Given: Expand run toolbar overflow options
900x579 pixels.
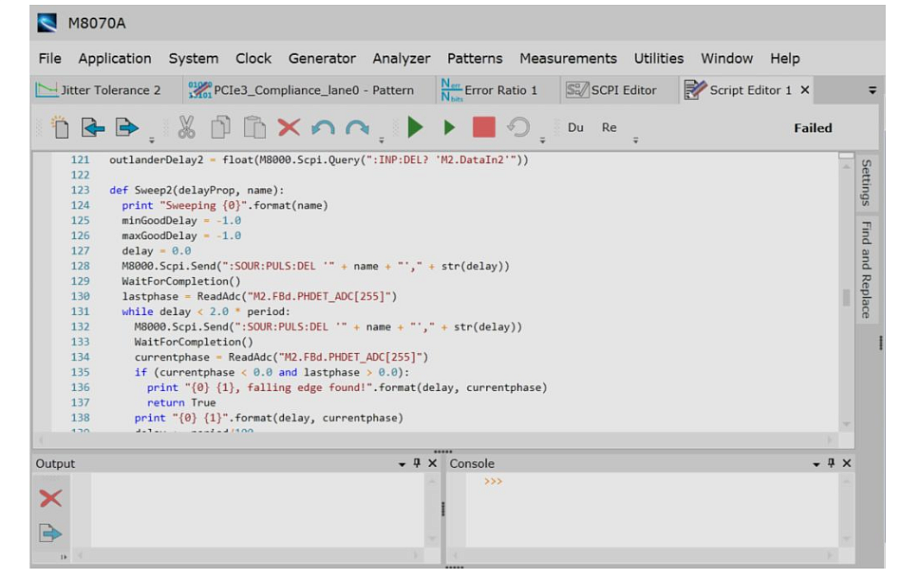Looking at the screenshot, I should point(542,139).
